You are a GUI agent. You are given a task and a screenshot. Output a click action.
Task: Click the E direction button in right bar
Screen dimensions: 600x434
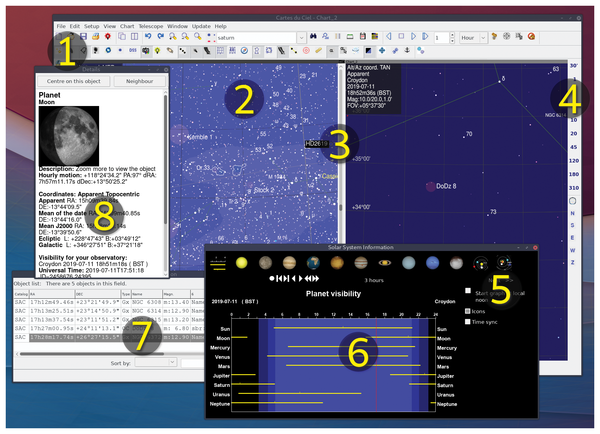click(572, 238)
